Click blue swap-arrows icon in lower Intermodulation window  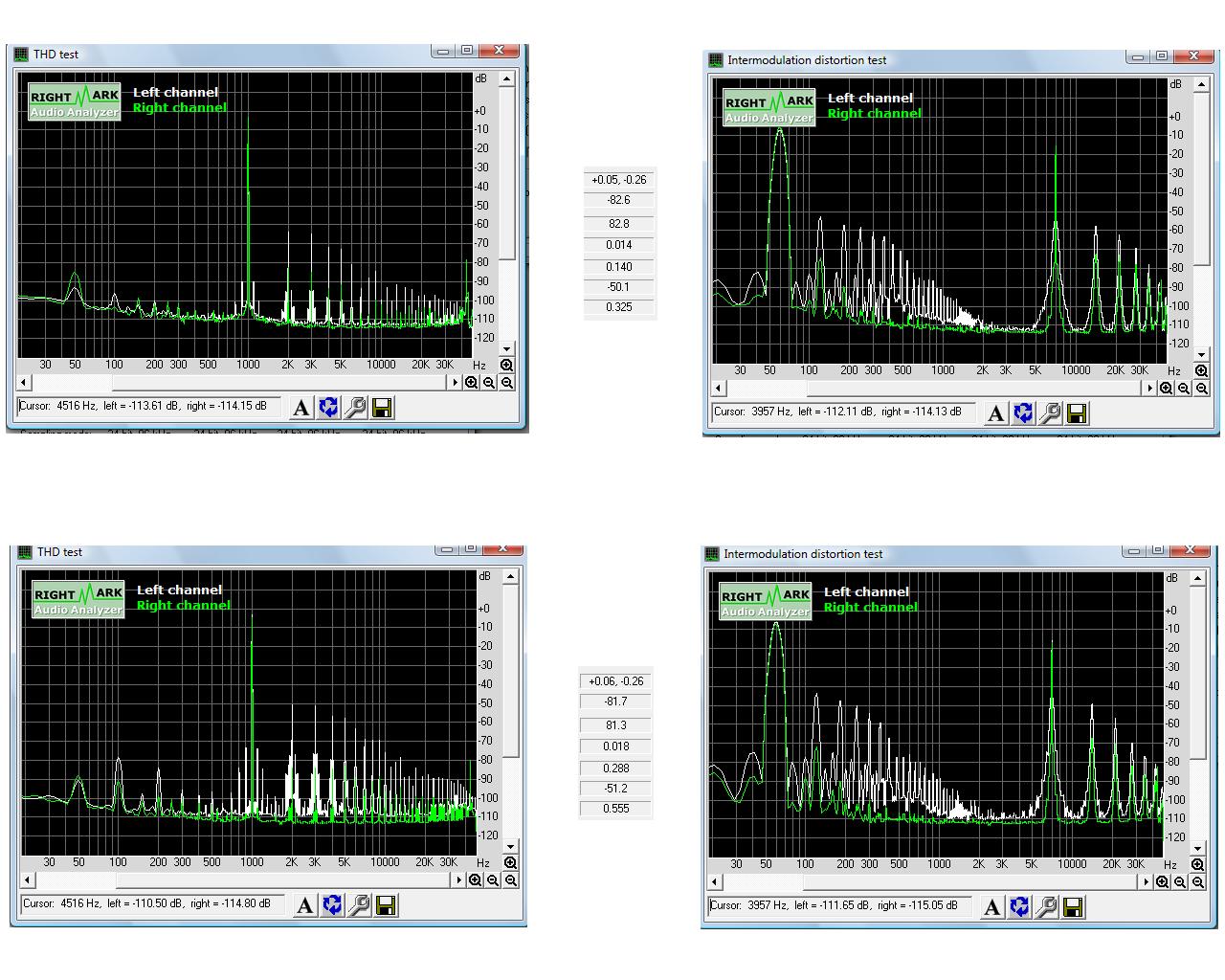pyautogui.click(x=1019, y=907)
